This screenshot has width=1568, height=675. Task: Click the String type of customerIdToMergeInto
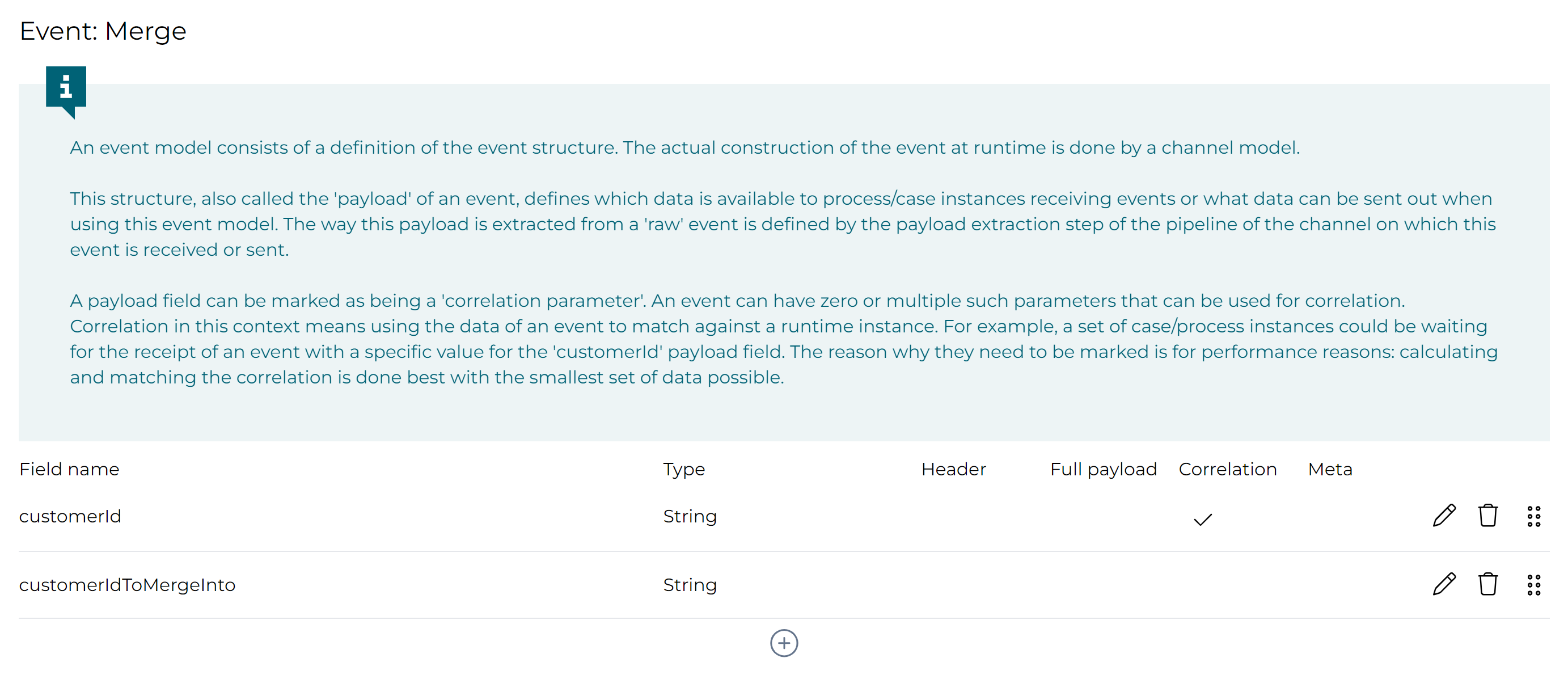[690, 585]
